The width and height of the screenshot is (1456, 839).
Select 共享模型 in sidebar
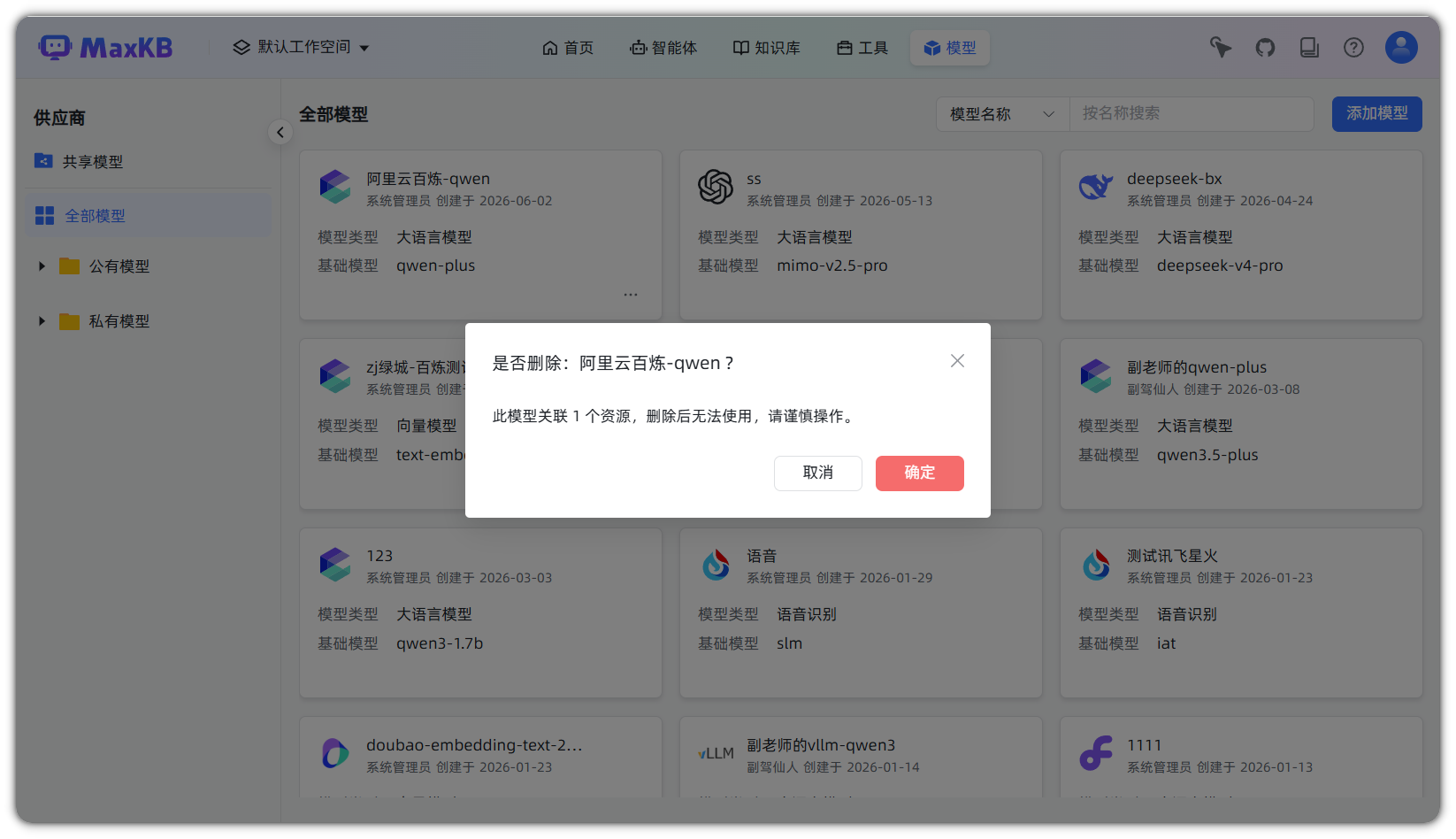[x=149, y=162]
